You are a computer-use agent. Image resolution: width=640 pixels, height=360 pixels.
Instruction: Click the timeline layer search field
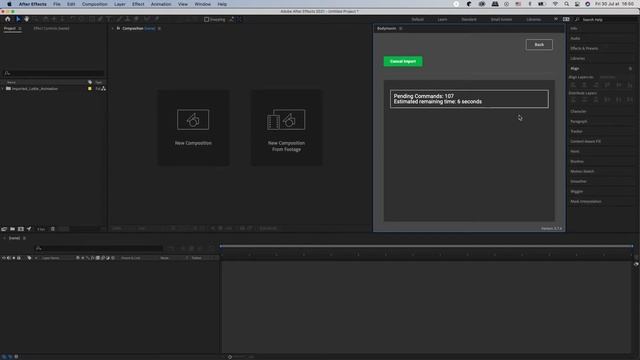tap(99, 248)
